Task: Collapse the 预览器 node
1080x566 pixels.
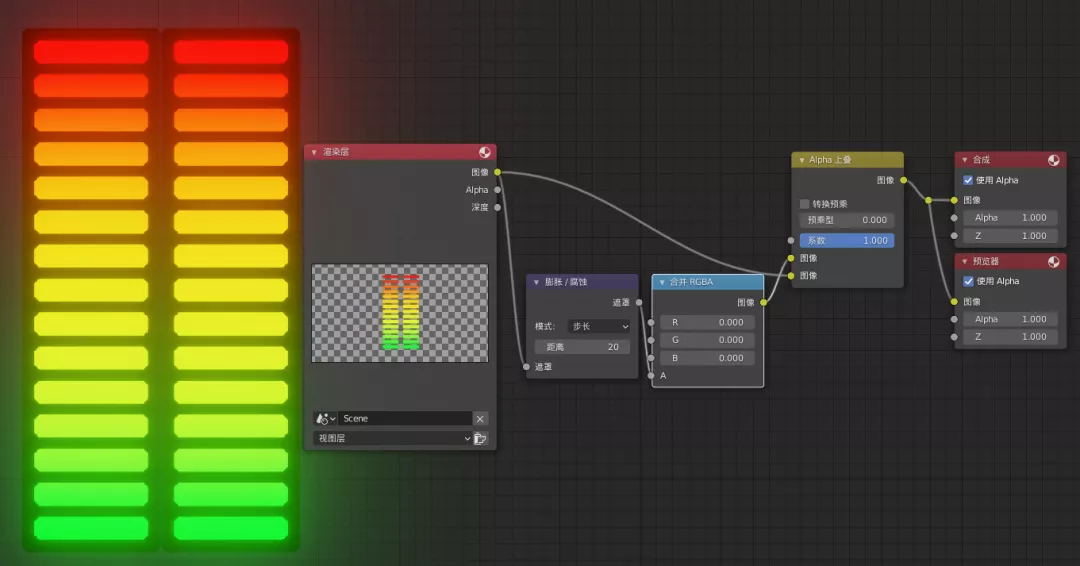Action: [965, 262]
